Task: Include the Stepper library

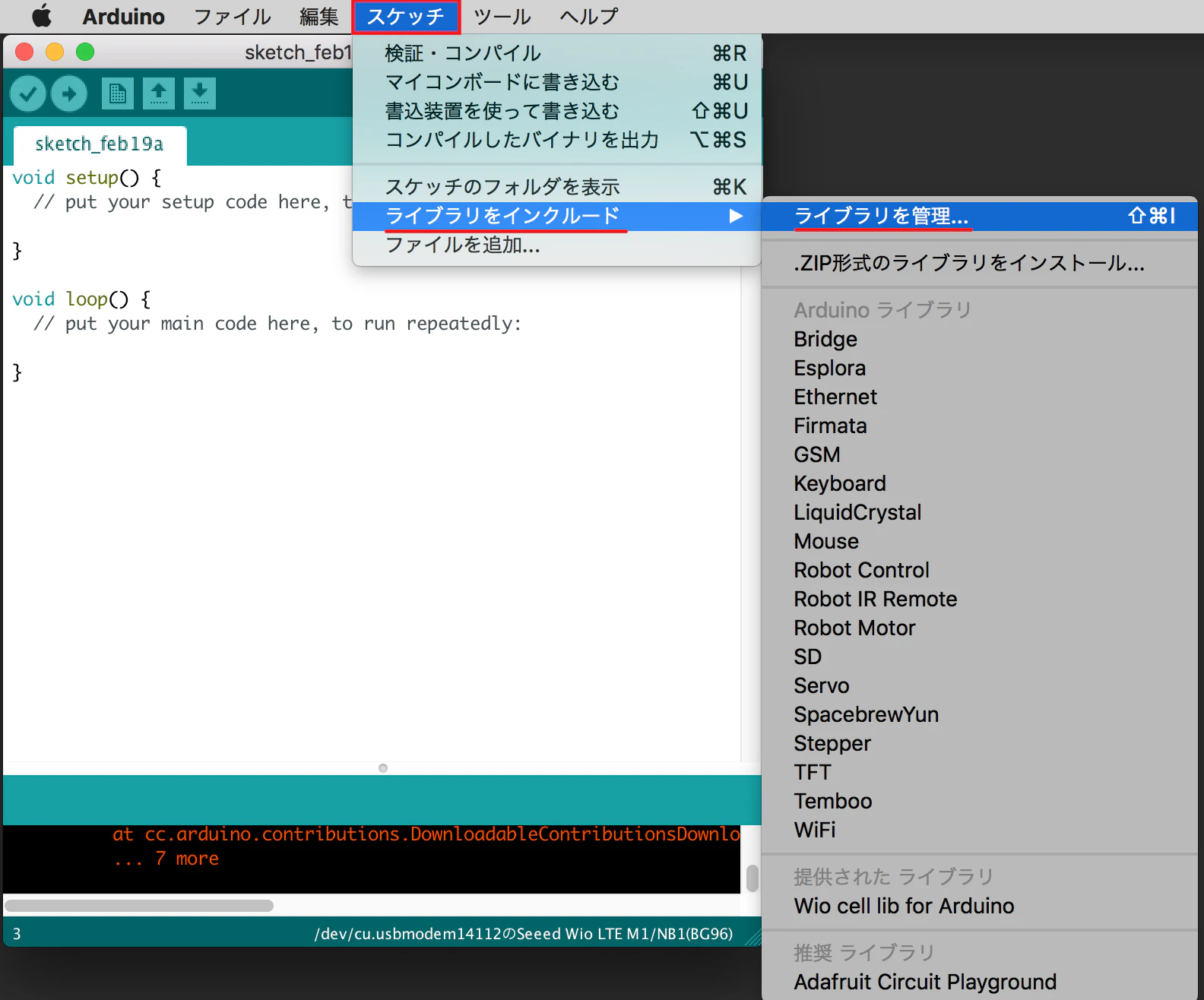Action: 980,743
